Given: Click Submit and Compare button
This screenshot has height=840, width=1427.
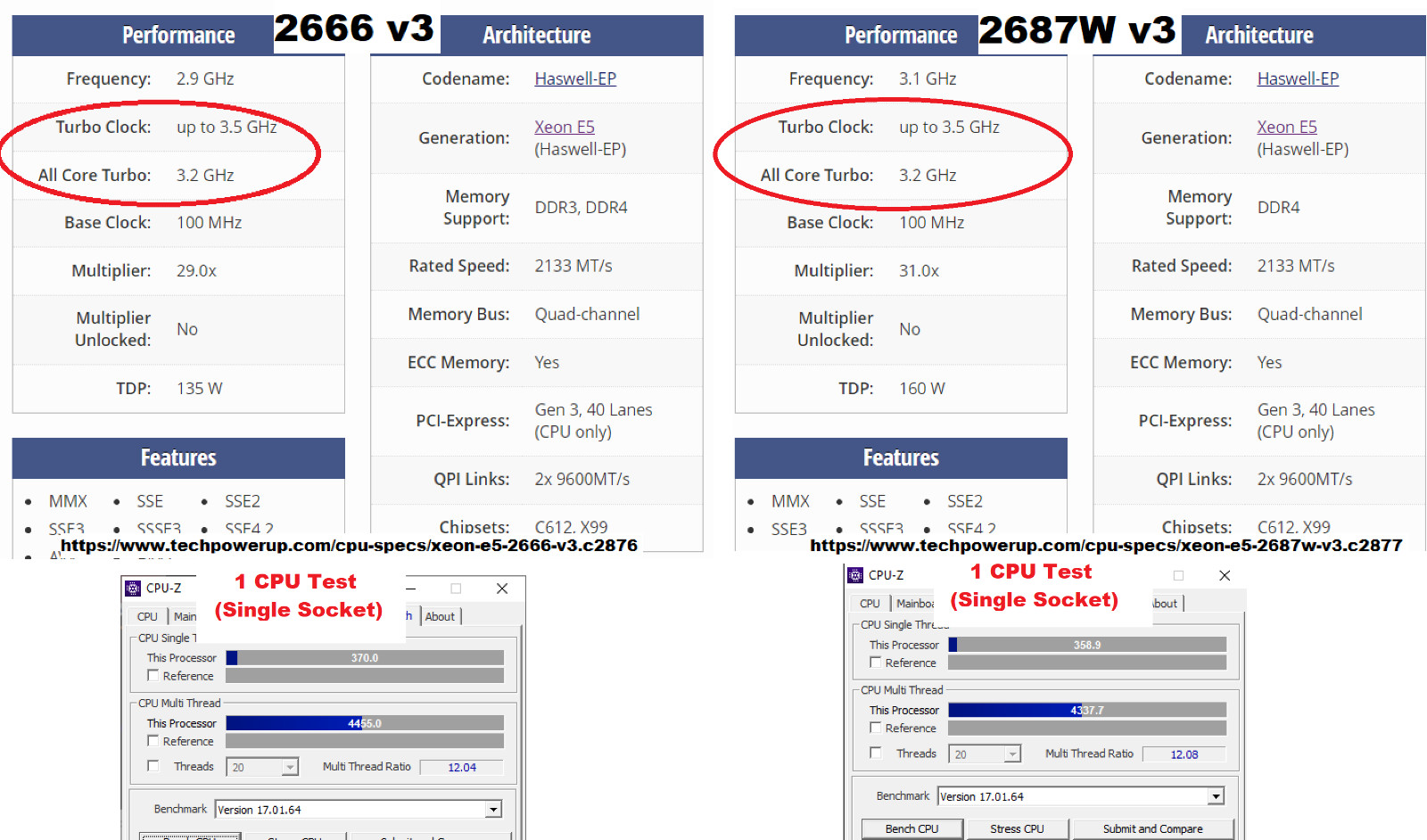Looking at the screenshot, I should coord(1152,829).
